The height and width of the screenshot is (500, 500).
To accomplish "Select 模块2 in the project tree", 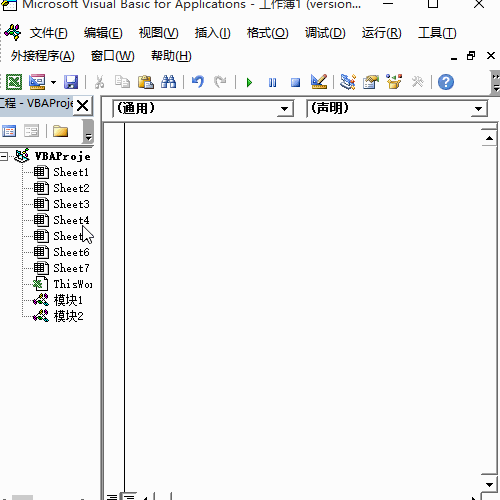I will [68, 316].
